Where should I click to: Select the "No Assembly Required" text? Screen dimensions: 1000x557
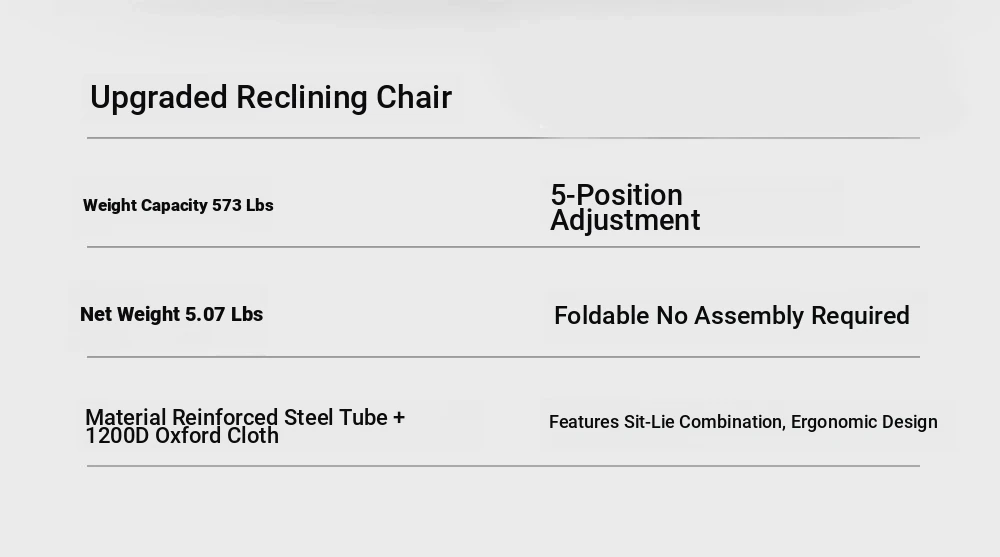pos(783,316)
